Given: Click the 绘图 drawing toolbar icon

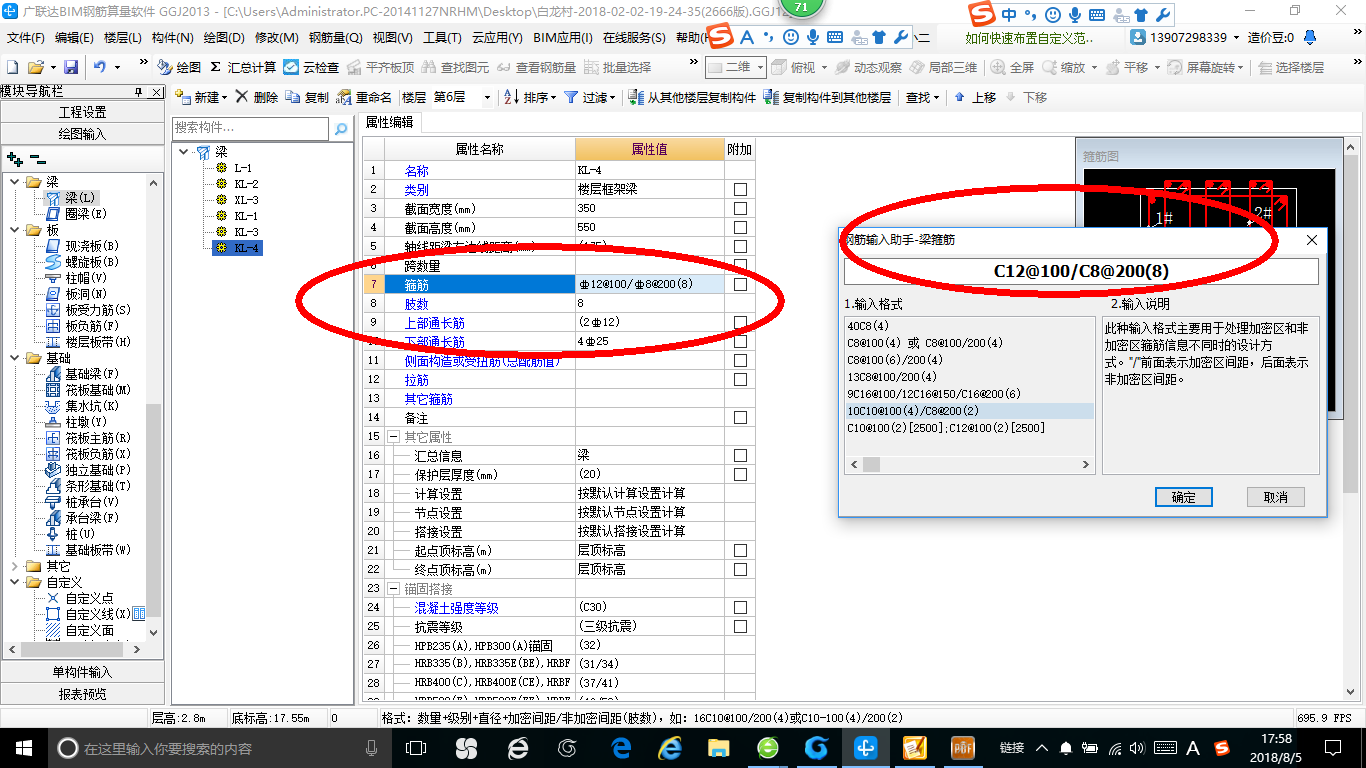Looking at the screenshot, I should click(178, 67).
